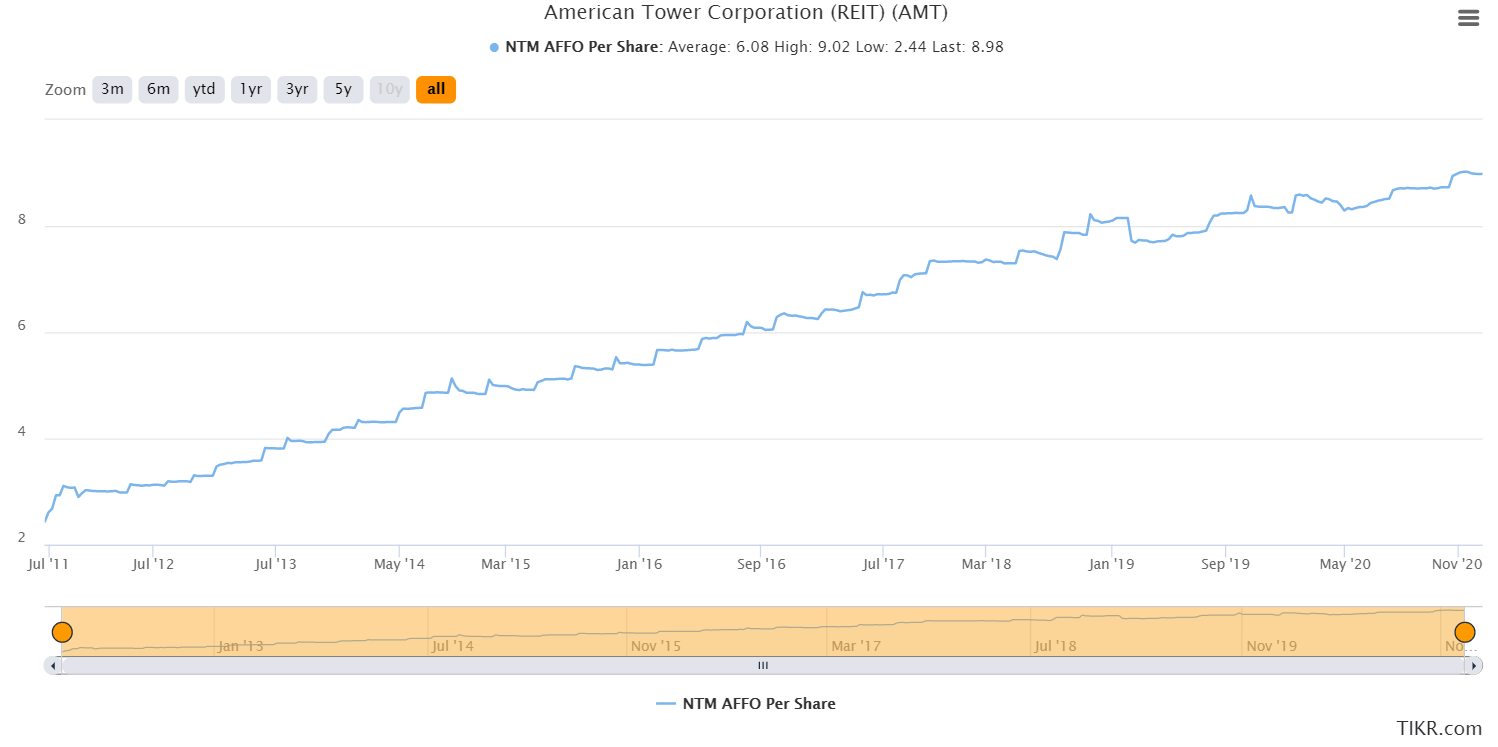Click the Mar '17 navigator label

coord(856,646)
